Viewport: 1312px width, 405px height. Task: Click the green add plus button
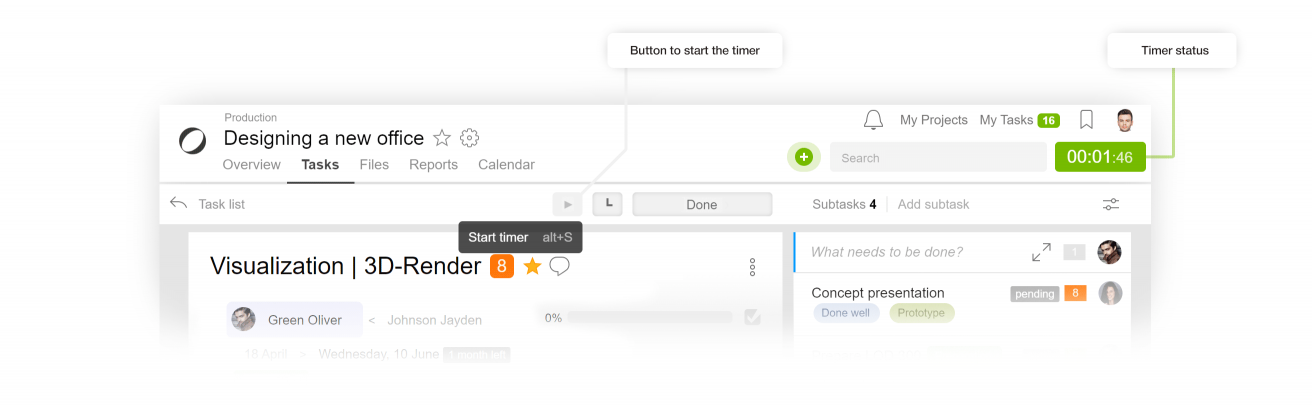[x=803, y=157]
